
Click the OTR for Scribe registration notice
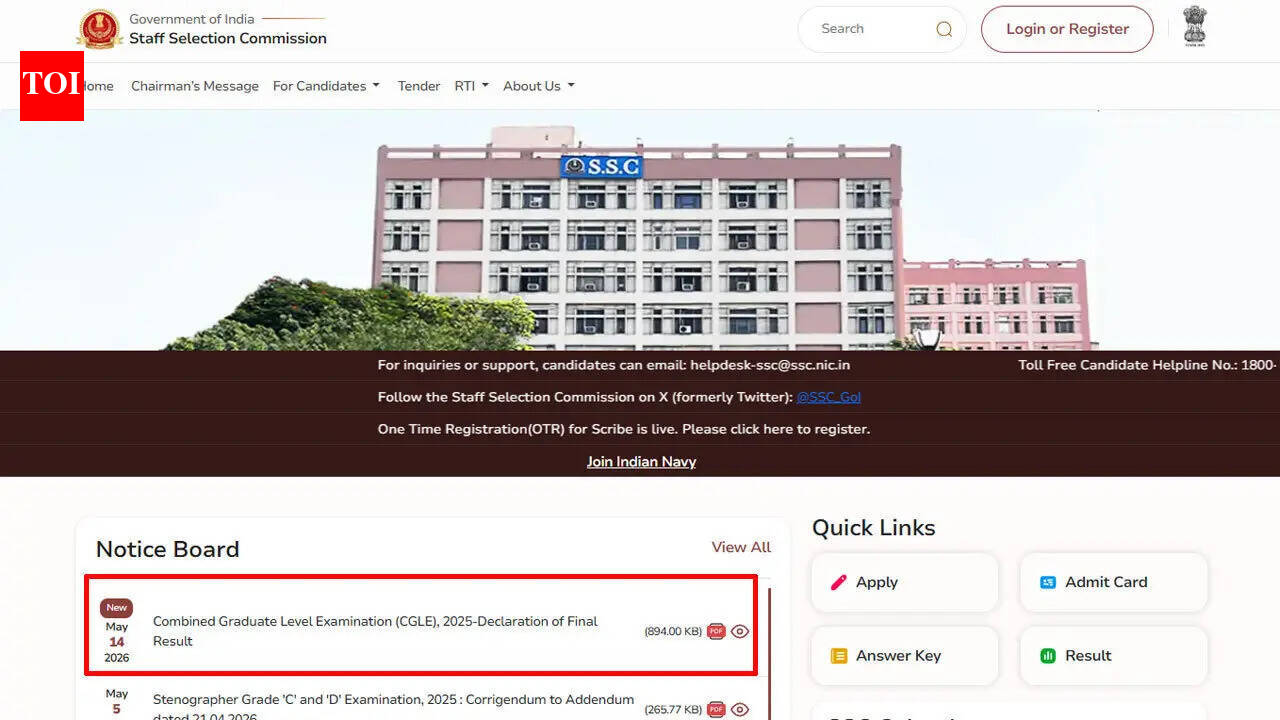coord(624,429)
